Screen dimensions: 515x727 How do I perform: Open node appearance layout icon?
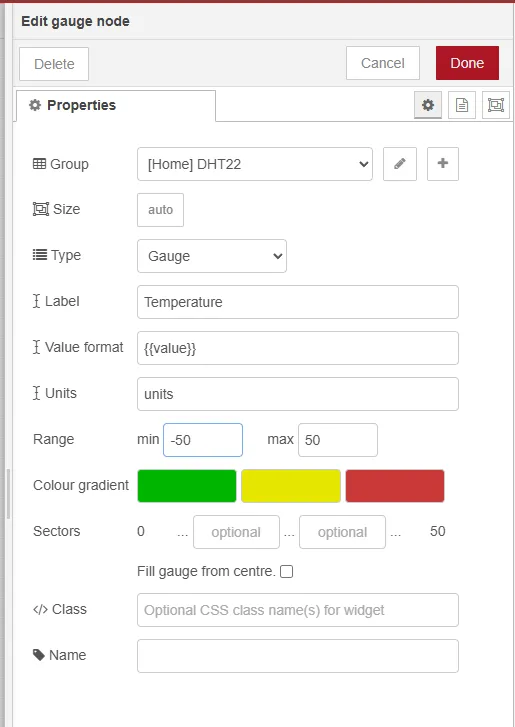pos(496,105)
